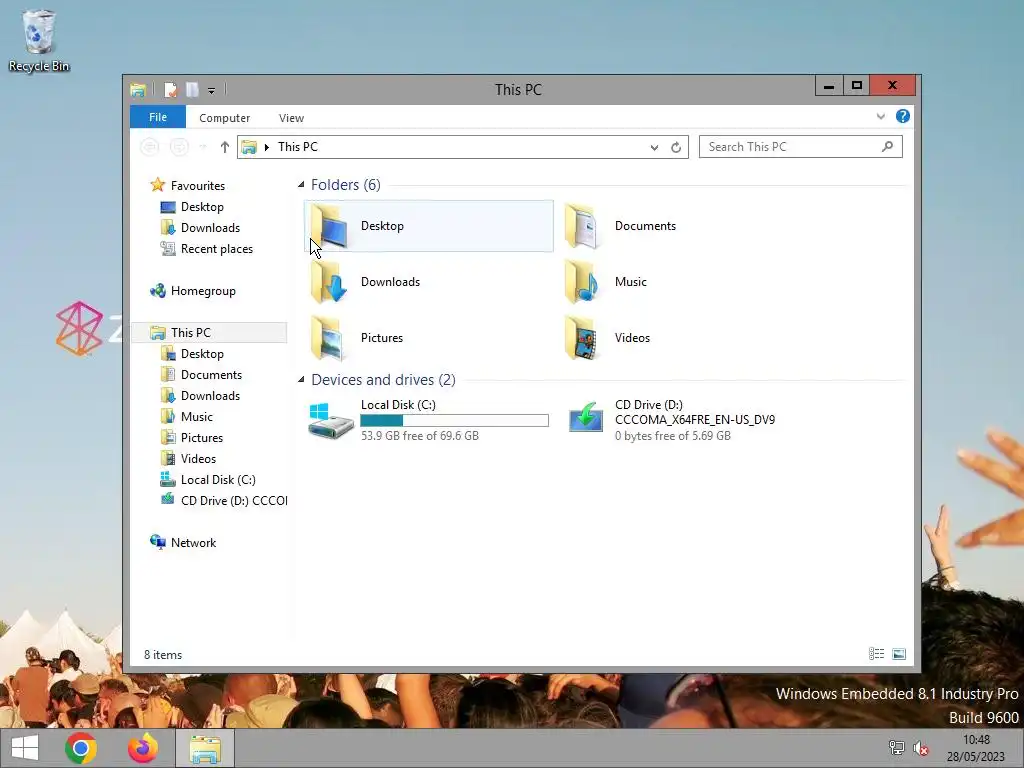Switch to Details view in status bar

876,654
